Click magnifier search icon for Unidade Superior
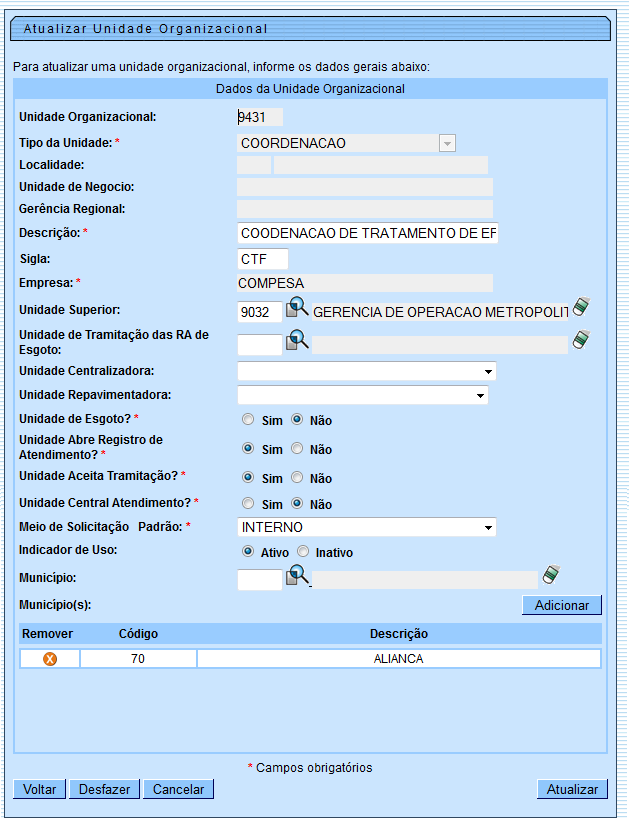The width and height of the screenshot is (637, 833). [x=298, y=309]
